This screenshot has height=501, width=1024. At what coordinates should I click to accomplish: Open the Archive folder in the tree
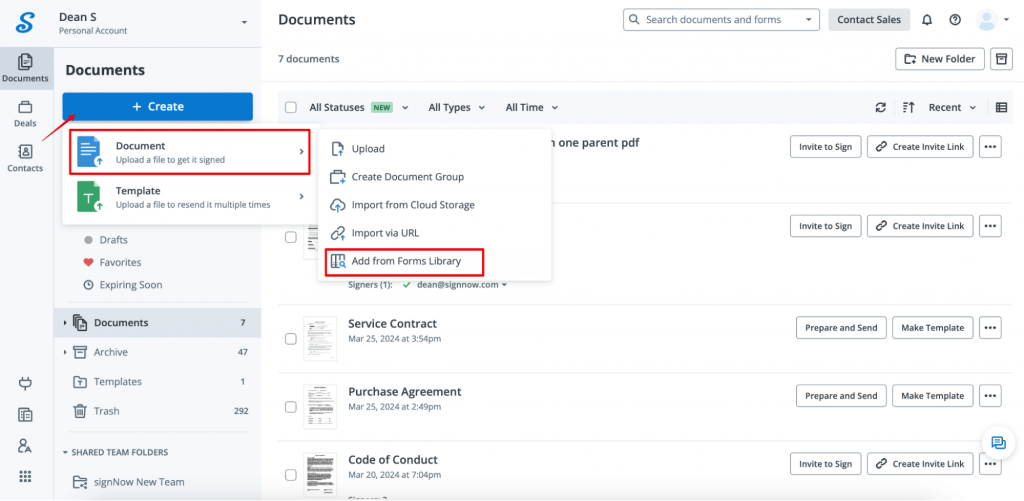(x=110, y=352)
